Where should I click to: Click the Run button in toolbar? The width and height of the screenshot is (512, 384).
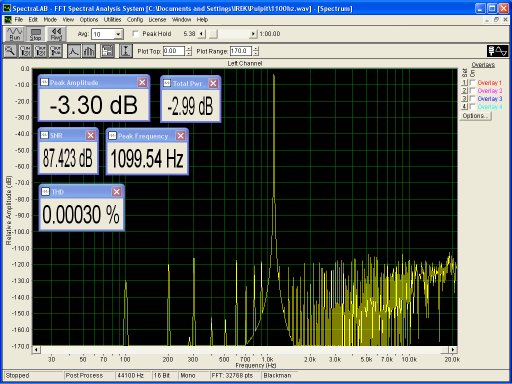coord(15,34)
